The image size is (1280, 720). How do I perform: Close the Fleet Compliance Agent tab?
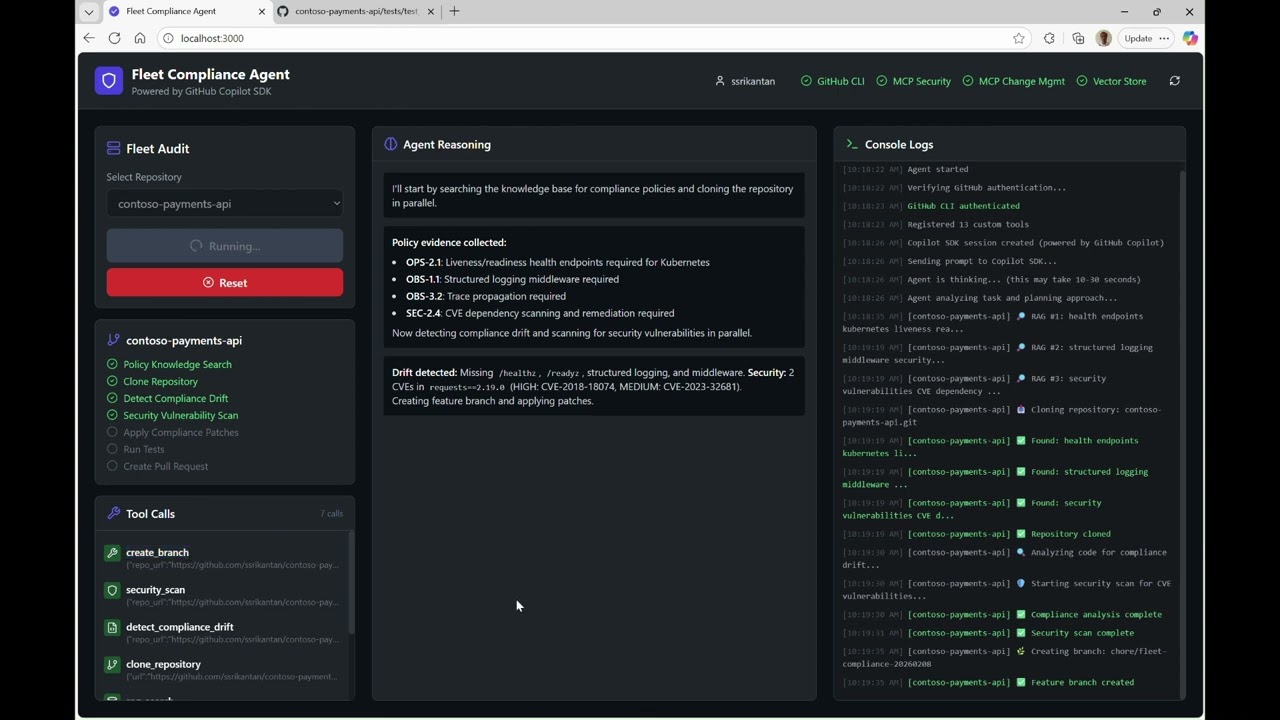262,11
